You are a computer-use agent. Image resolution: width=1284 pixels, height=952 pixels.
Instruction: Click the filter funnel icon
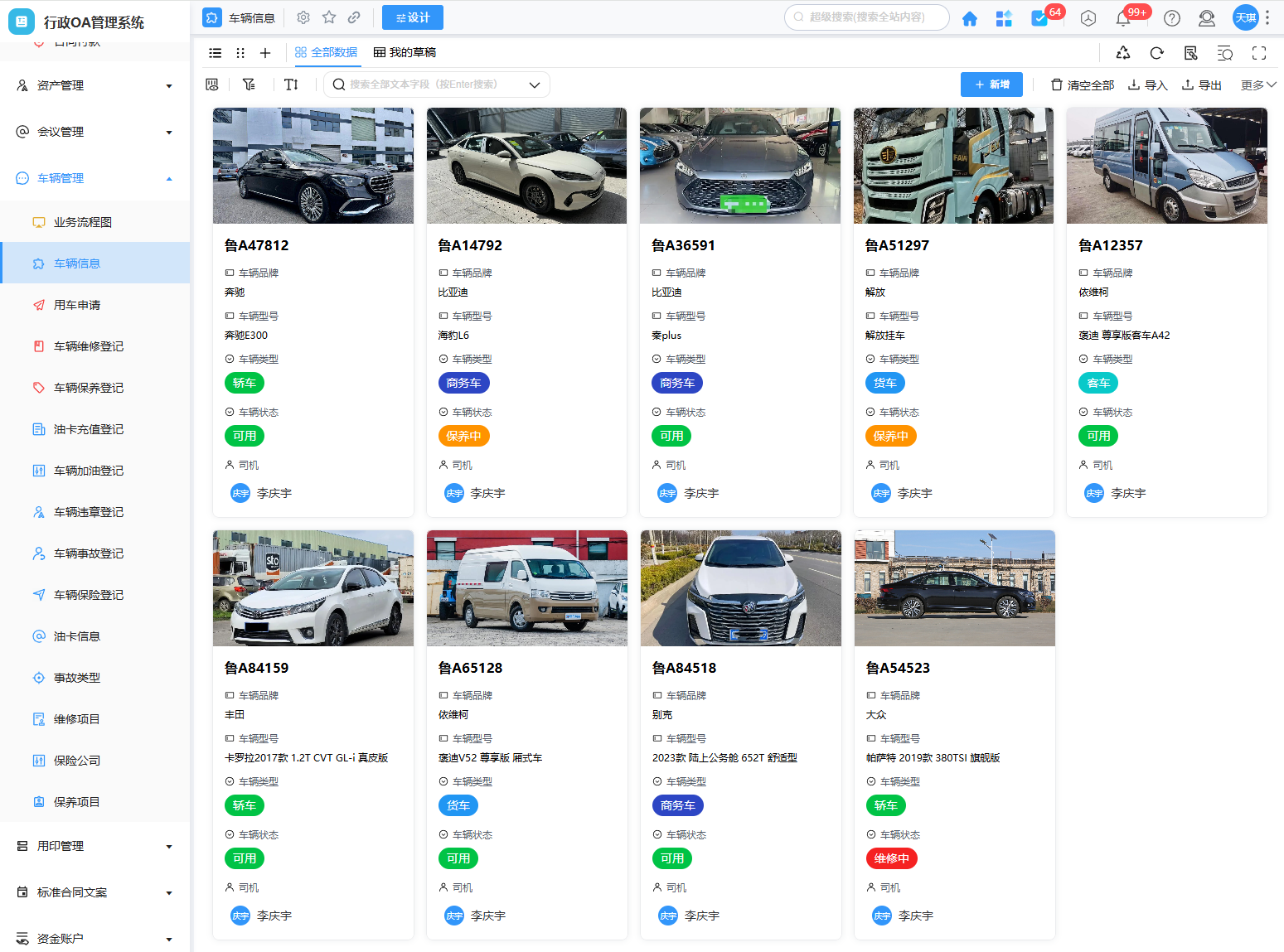(249, 85)
